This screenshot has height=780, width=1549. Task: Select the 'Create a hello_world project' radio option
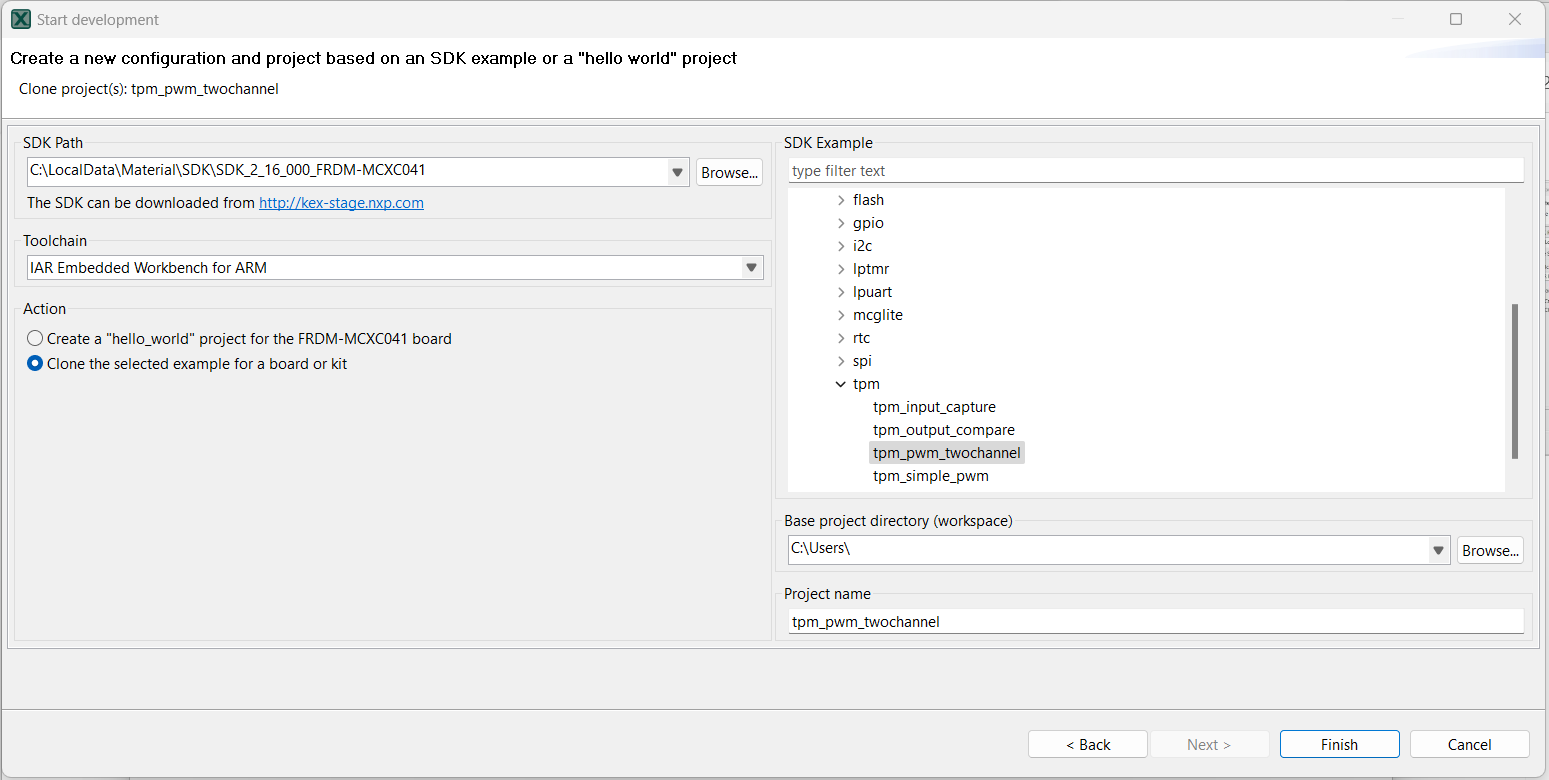(35, 339)
